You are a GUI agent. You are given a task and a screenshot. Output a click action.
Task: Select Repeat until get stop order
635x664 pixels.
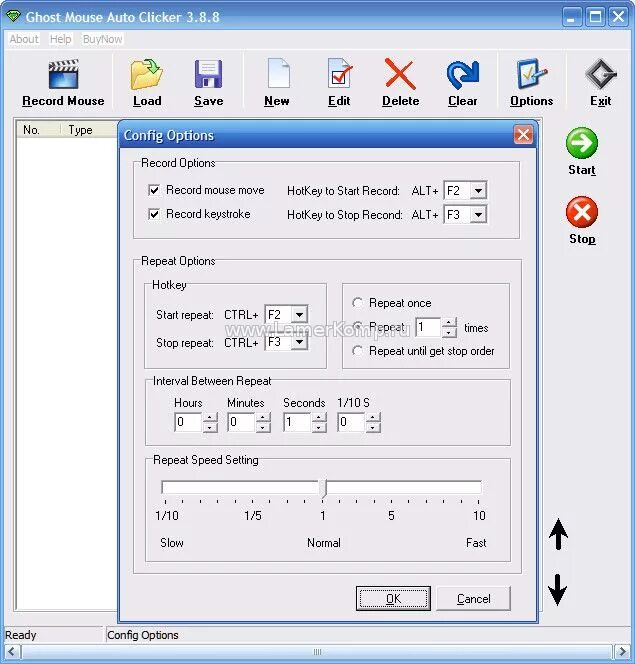coord(358,351)
